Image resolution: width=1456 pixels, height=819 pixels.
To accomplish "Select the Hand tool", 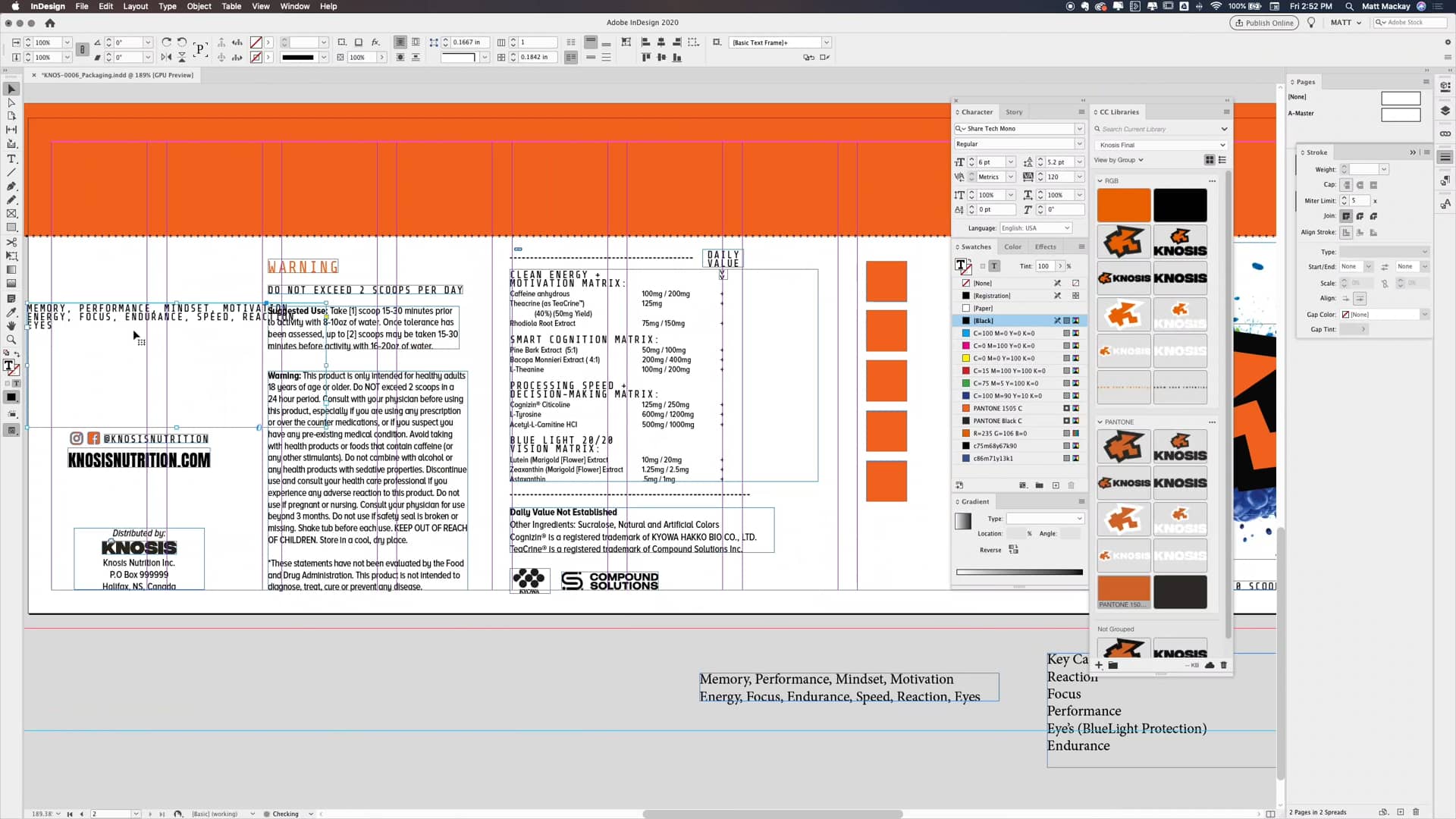I will point(11,326).
